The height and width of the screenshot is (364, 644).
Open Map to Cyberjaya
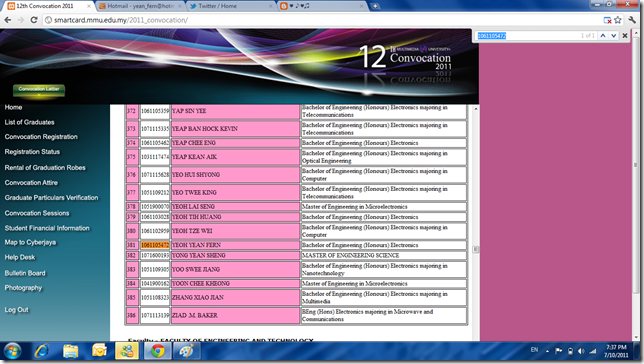(x=30, y=242)
